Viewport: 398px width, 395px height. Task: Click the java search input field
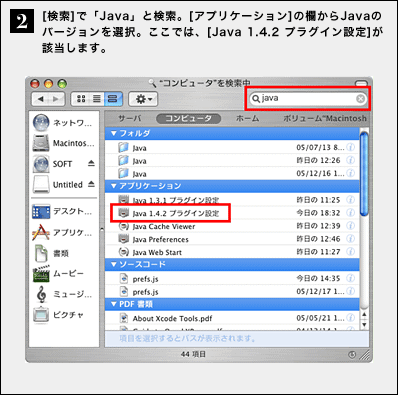tap(307, 99)
